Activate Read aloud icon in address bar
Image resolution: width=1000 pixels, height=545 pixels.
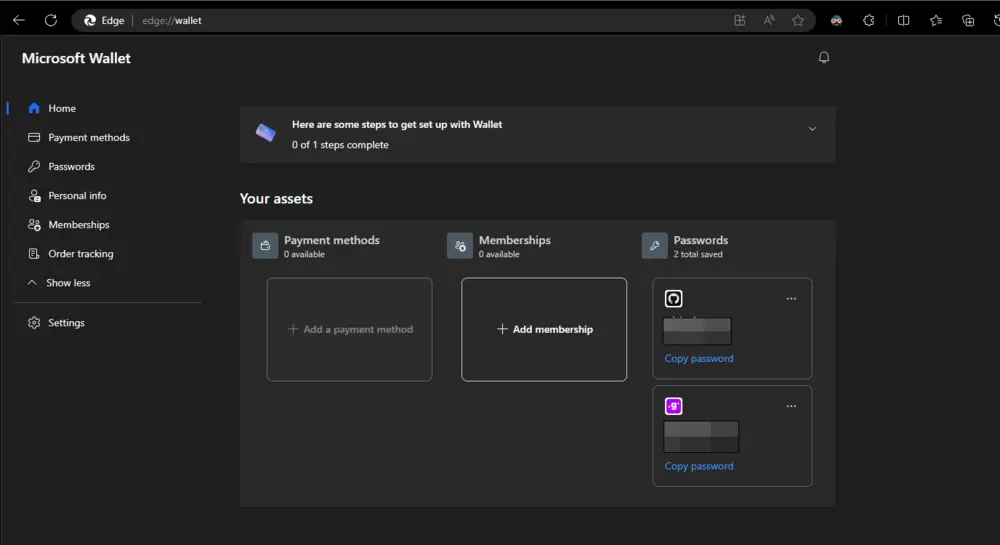(769, 20)
